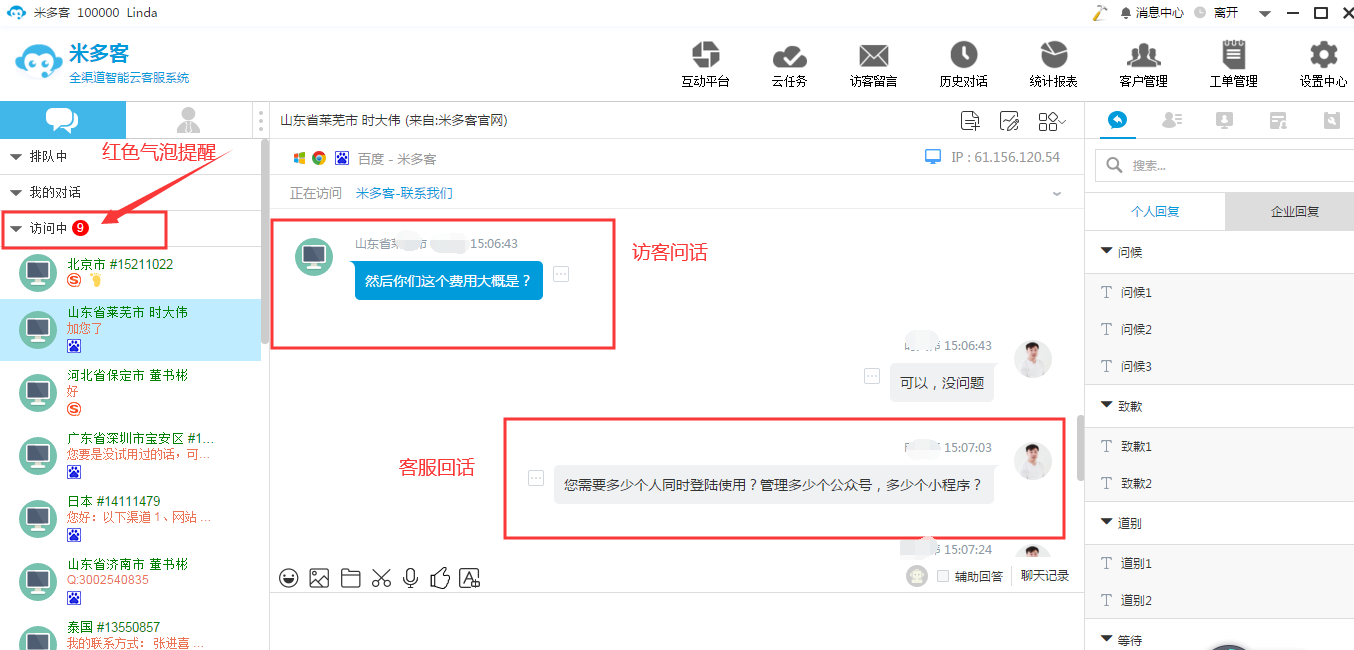Open the 米多客-联系我们 visiting page link
The image size is (1354, 650).
coord(403,193)
